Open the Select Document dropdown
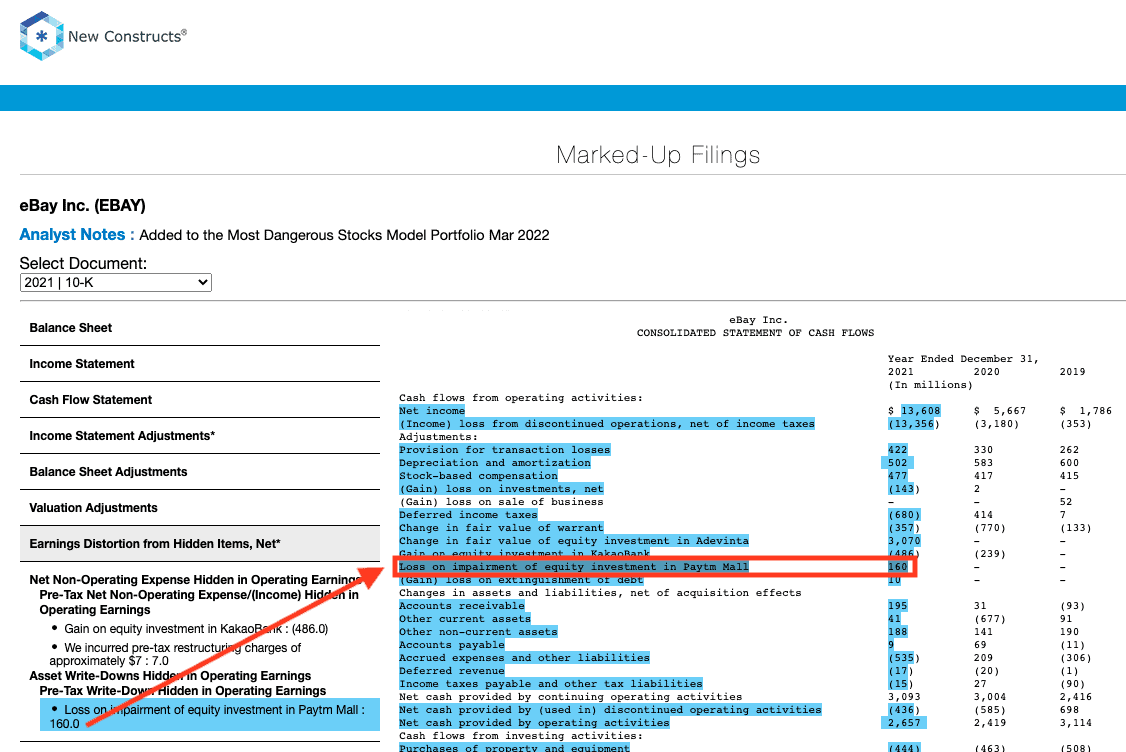1126x752 pixels. tap(116, 283)
